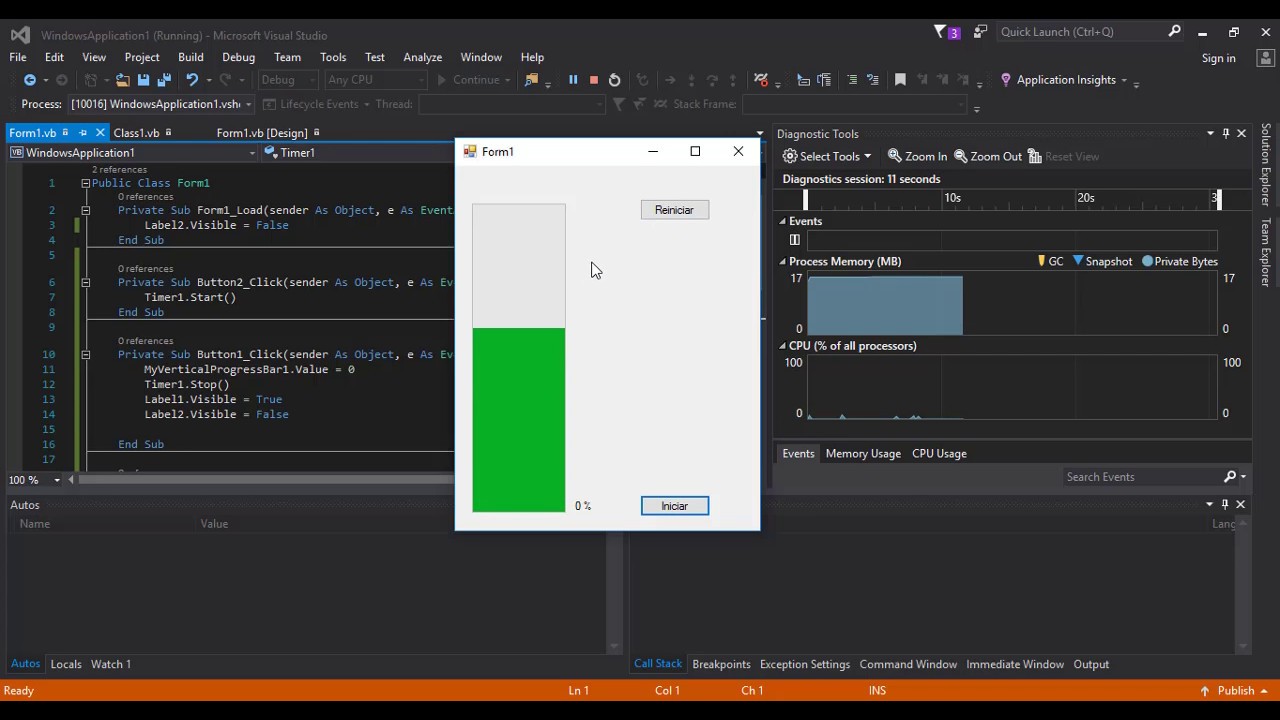The height and width of the screenshot is (720, 1280).
Task: Click the Iniciar button in Form1
Action: [x=675, y=506]
